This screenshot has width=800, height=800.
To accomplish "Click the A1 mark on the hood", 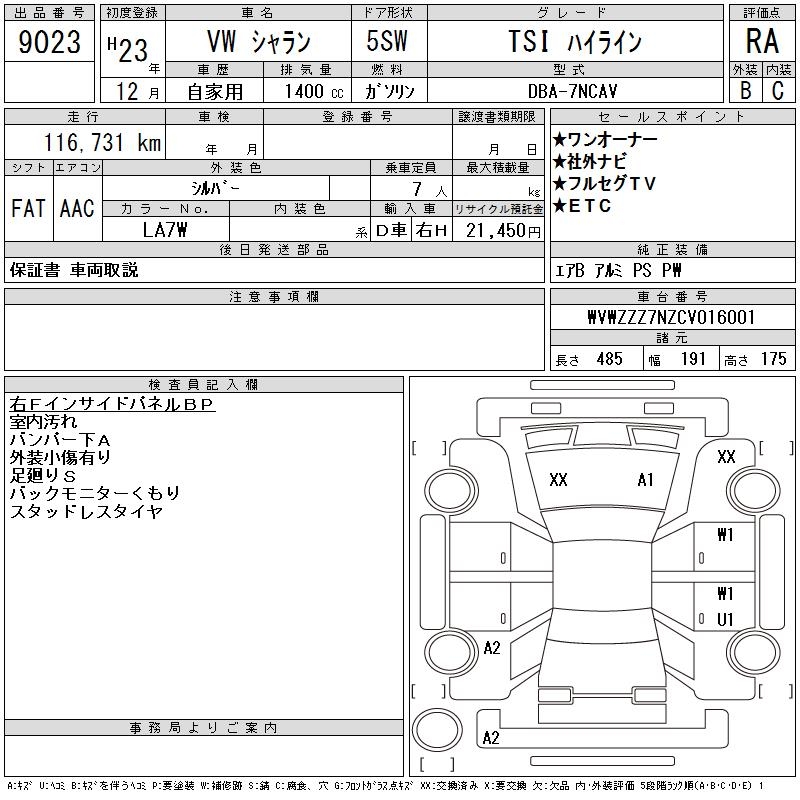I will pyautogui.click(x=645, y=480).
